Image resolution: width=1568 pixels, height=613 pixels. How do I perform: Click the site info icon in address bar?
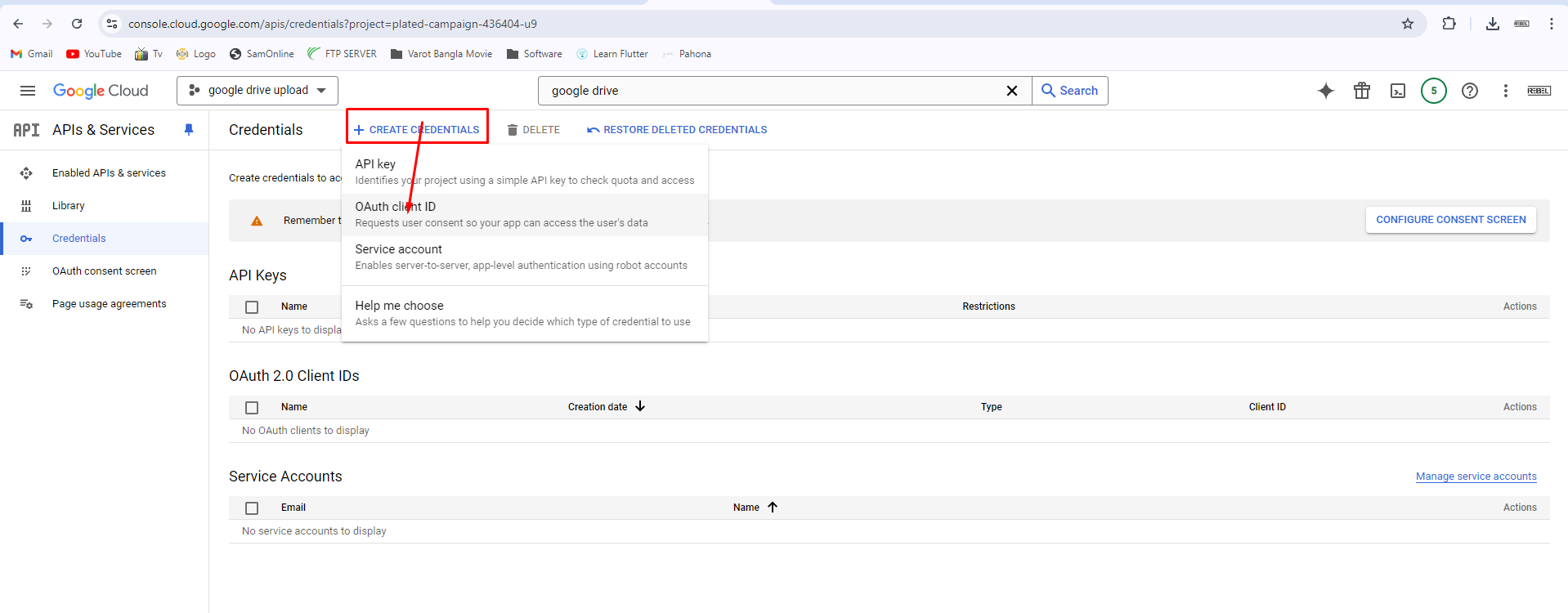click(x=112, y=24)
